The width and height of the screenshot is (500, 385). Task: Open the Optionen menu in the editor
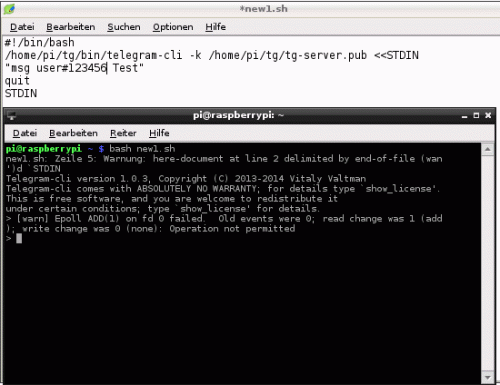(x=173, y=27)
